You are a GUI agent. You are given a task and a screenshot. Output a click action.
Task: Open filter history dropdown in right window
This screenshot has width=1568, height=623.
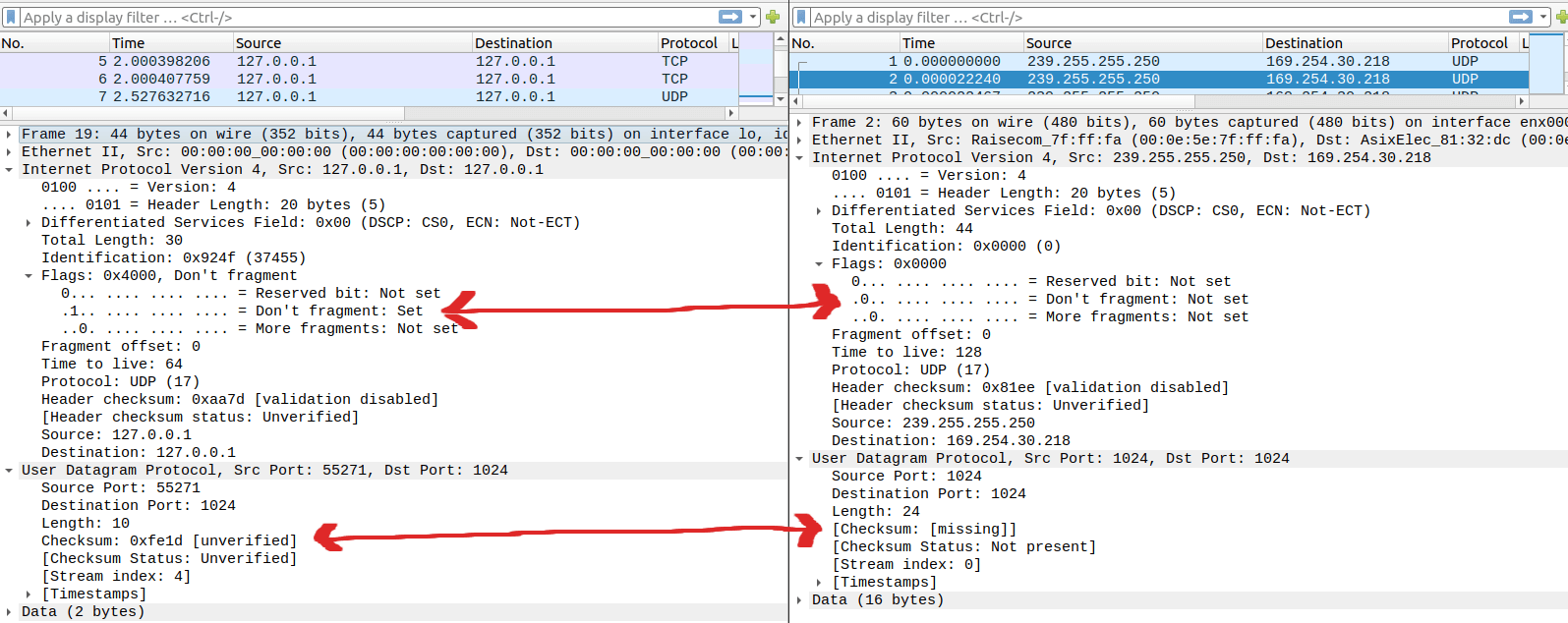[x=1543, y=17]
